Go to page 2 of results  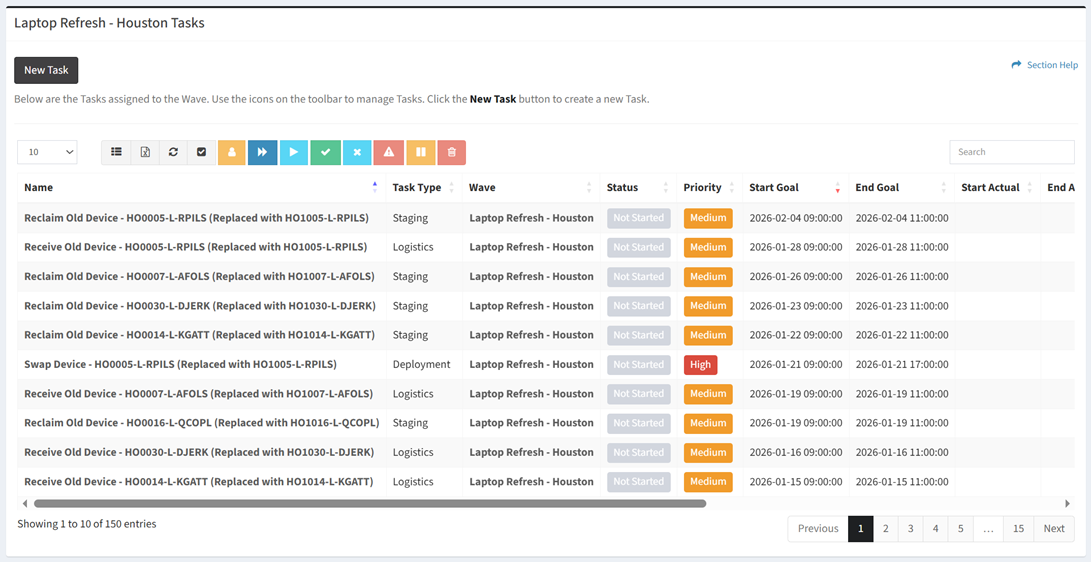885,528
